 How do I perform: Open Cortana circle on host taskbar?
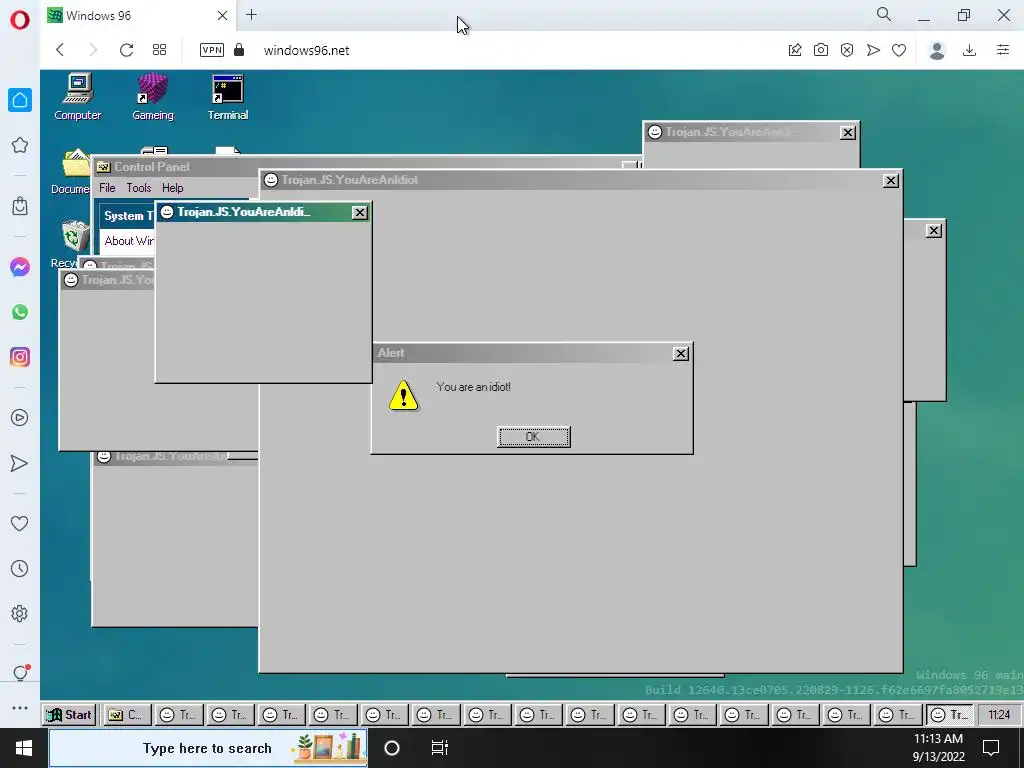[x=392, y=748]
